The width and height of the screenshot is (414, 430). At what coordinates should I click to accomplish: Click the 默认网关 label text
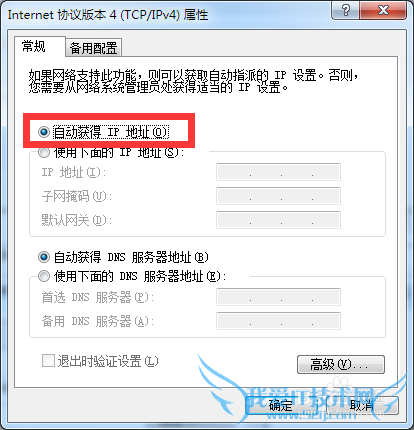coord(77,220)
